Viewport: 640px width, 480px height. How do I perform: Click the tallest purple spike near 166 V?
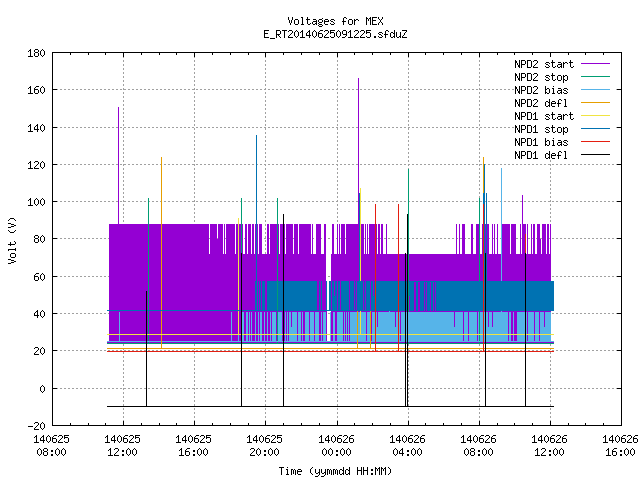coord(358,150)
